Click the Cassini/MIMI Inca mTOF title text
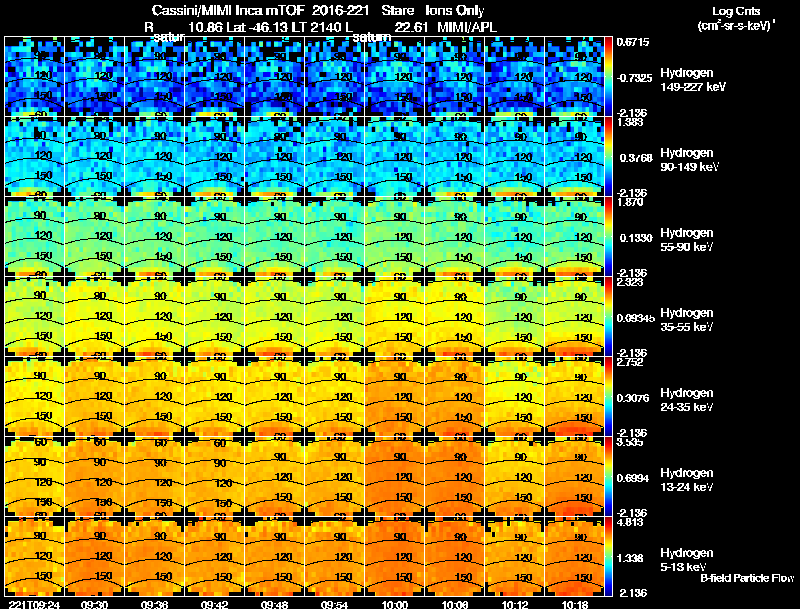800x609 pixels. (228, 11)
